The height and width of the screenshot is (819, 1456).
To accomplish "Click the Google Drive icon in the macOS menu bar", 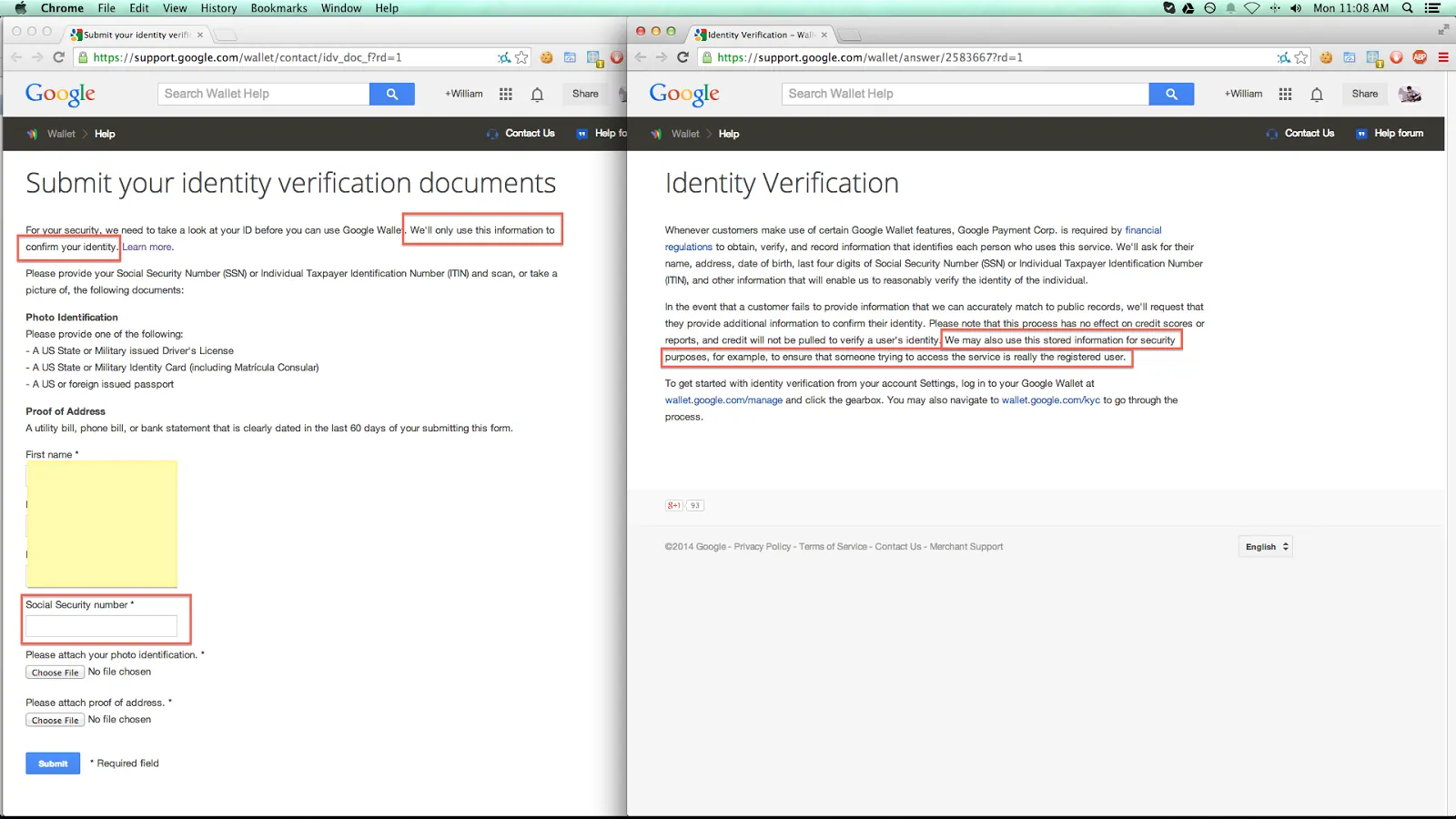I will pos(1188,8).
